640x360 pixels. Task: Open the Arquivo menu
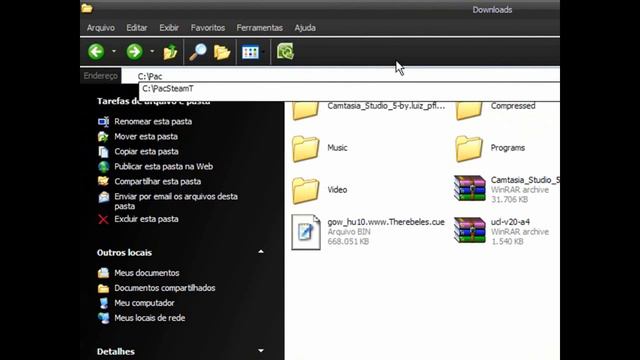pyautogui.click(x=100, y=28)
